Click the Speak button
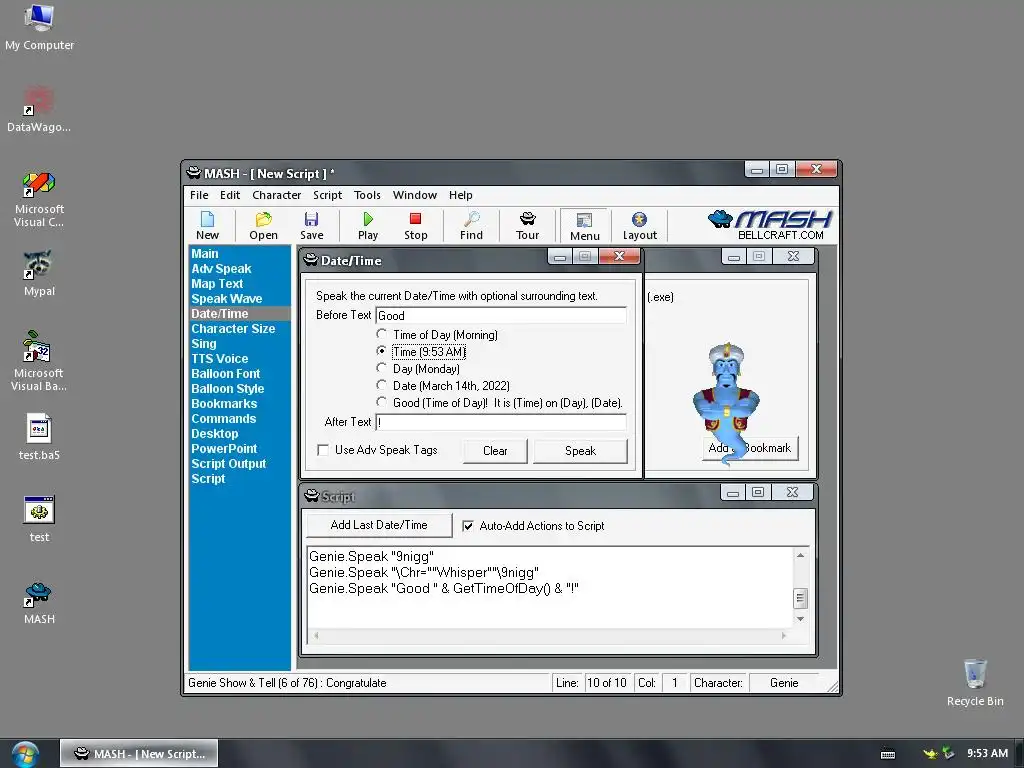This screenshot has height=768, width=1024. (x=580, y=451)
